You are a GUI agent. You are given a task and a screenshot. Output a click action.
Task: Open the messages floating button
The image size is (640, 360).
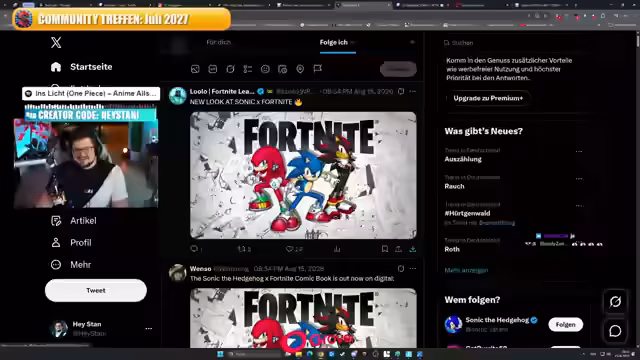[x=615, y=331]
